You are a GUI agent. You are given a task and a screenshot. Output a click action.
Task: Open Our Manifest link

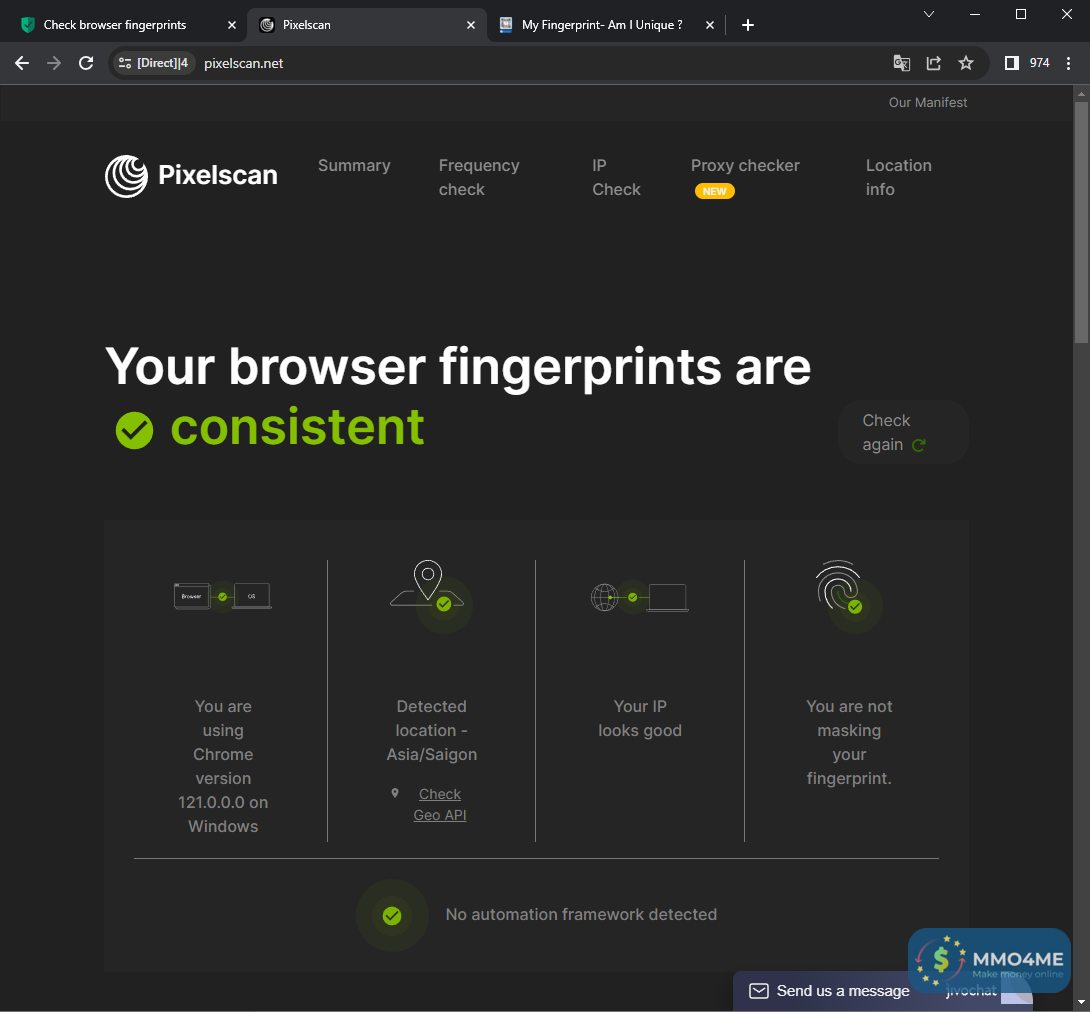927,102
